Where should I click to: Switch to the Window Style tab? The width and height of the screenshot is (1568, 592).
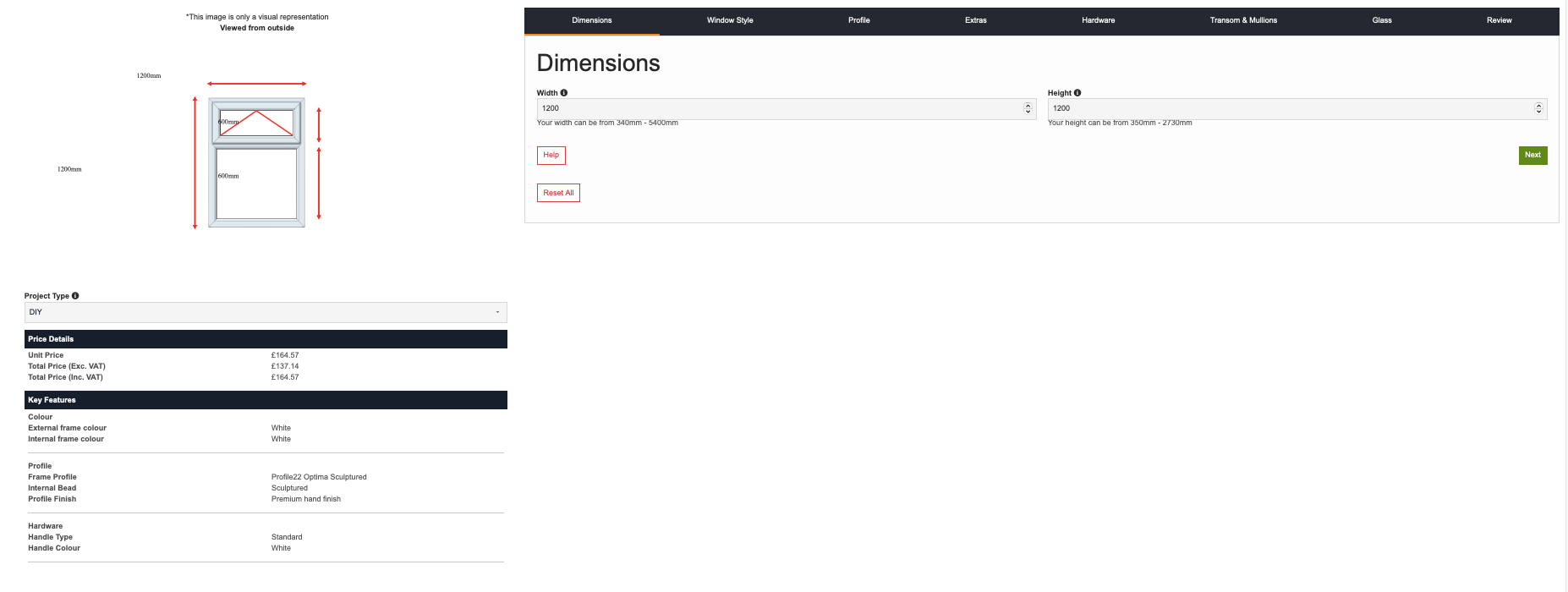point(730,20)
